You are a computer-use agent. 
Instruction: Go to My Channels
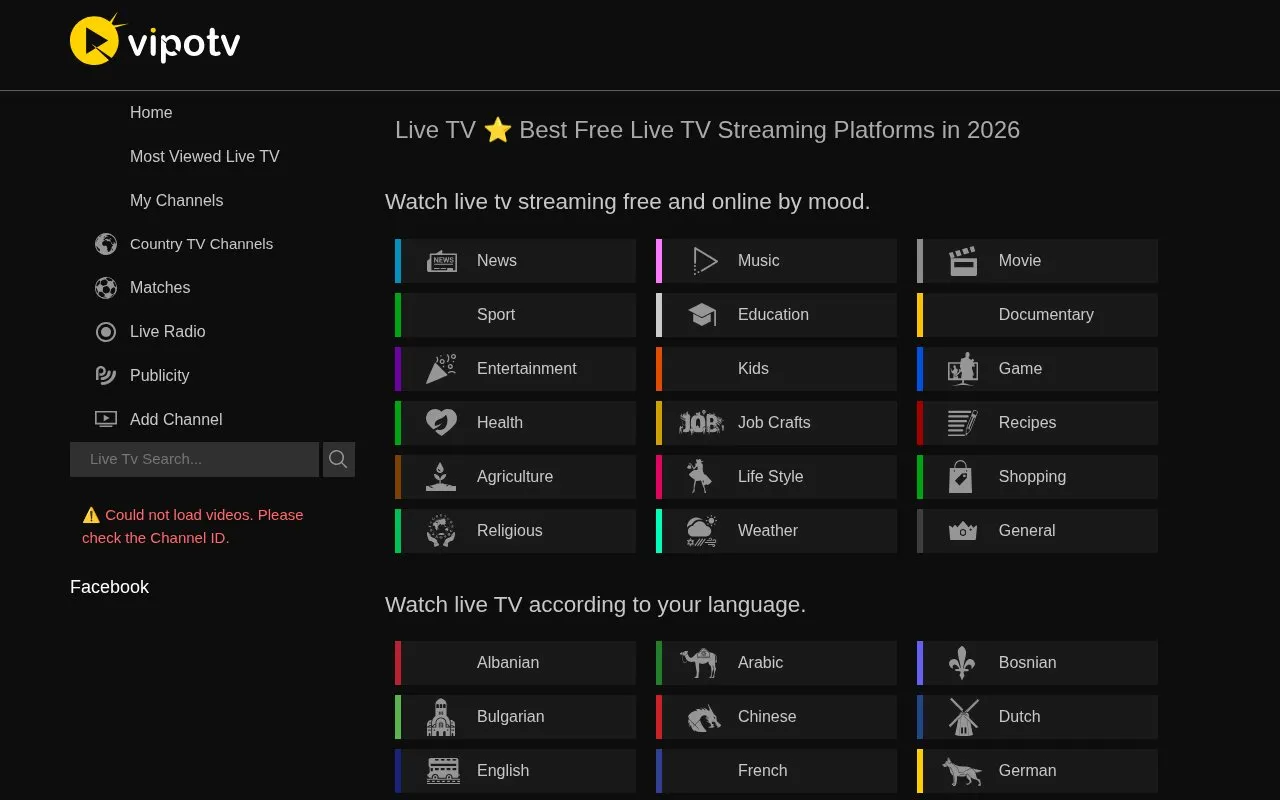coord(177,201)
